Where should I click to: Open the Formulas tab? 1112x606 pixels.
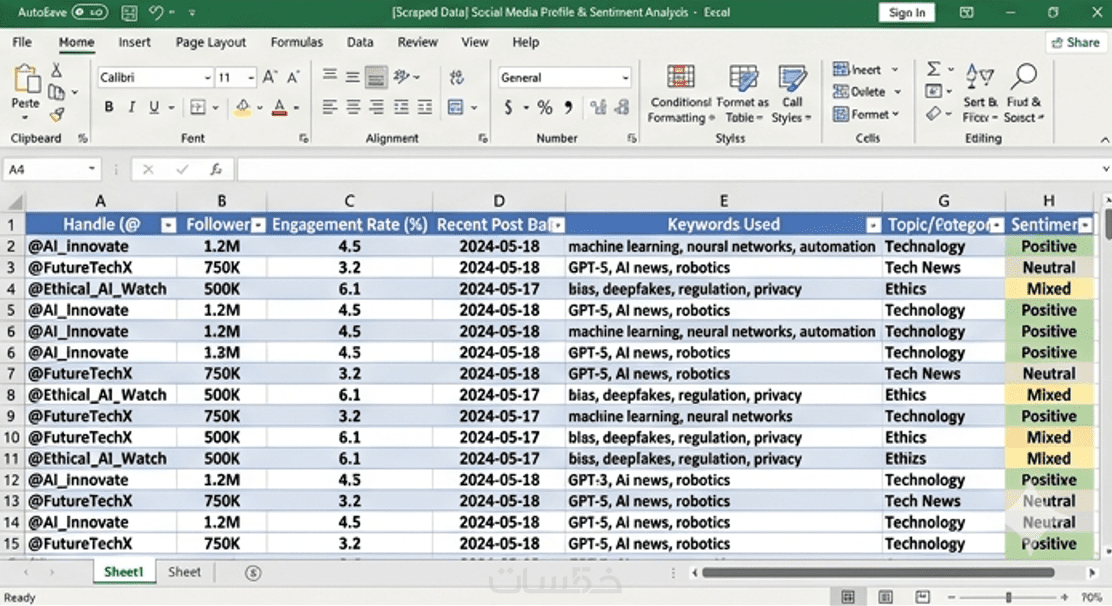296,42
